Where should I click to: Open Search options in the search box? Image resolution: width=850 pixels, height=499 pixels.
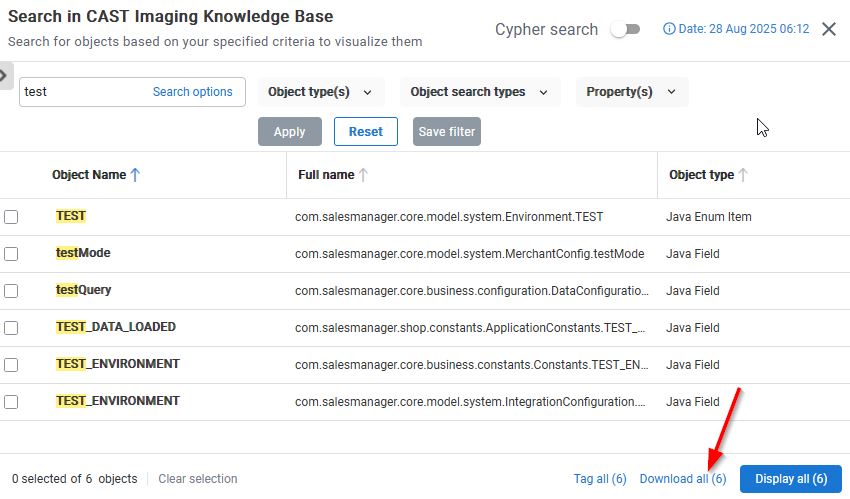(x=192, y=92)
